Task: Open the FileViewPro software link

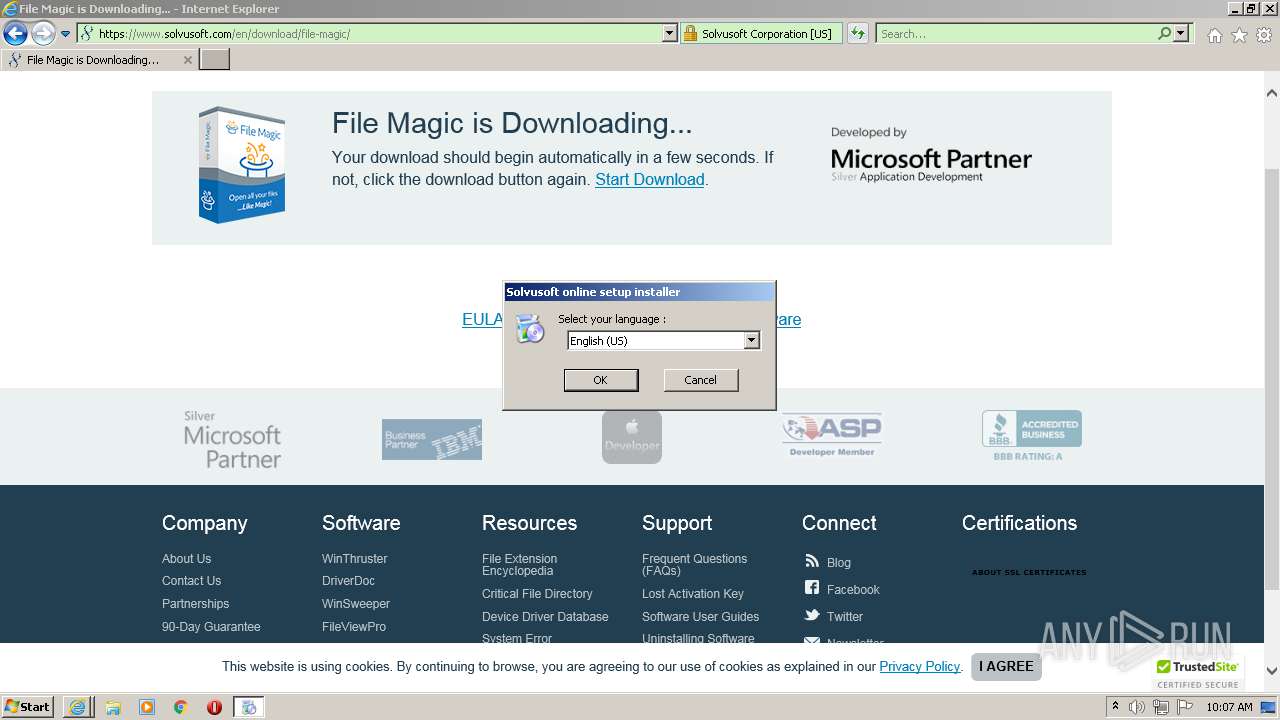Action: 354,627
